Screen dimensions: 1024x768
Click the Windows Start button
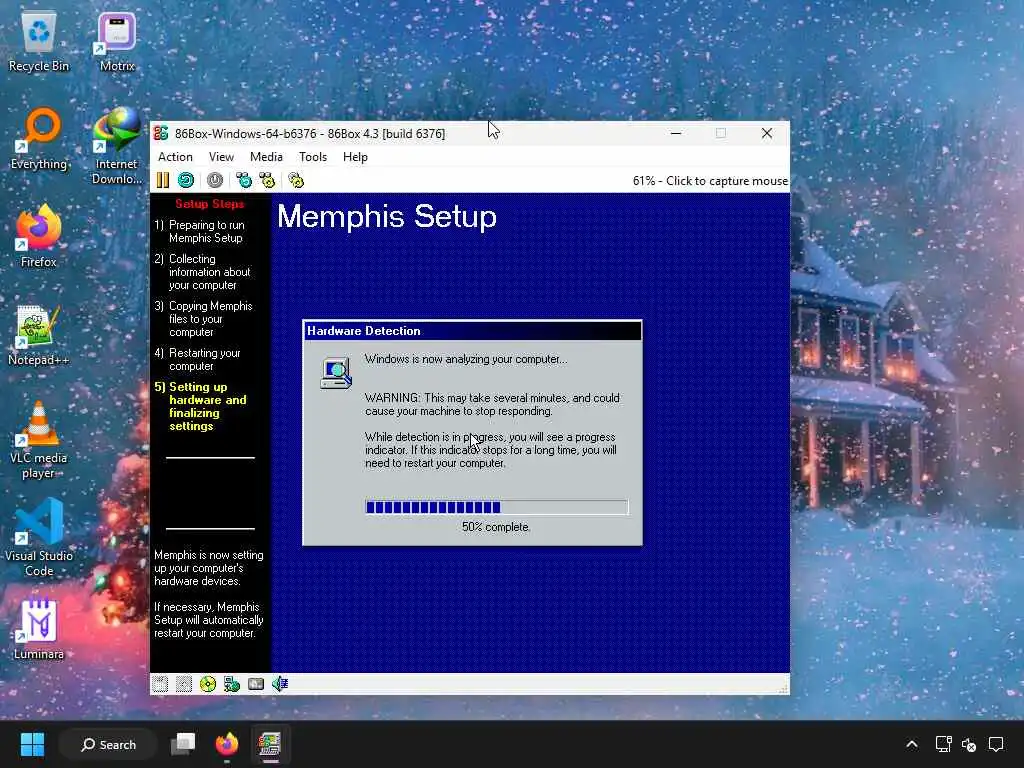tap(32, 744)
